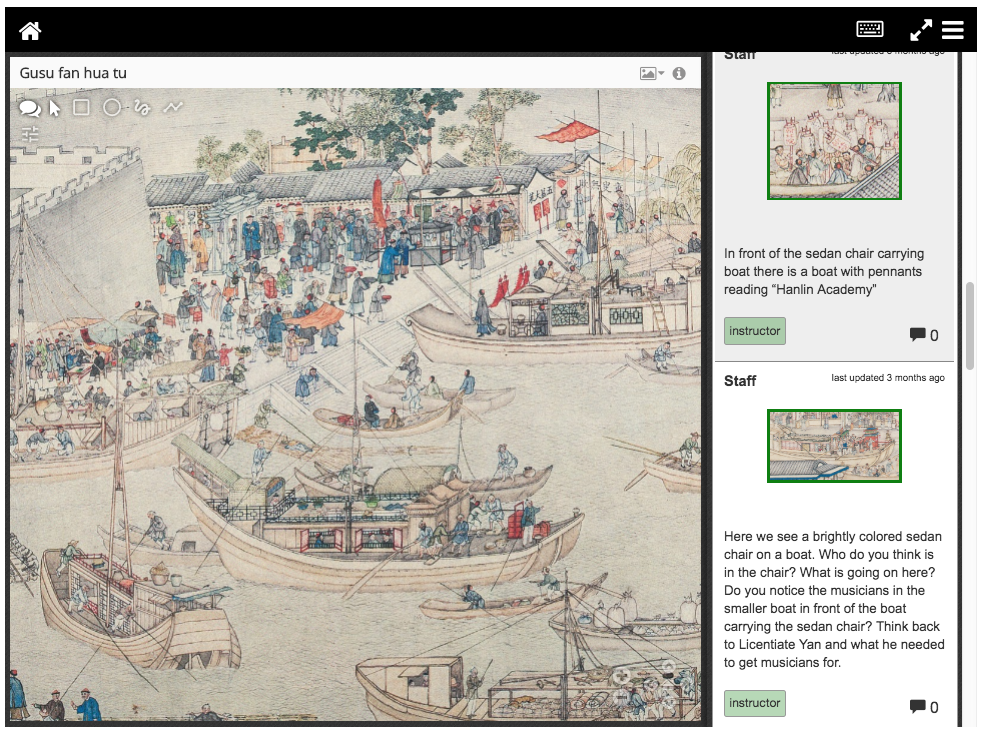Open the image view options dropdown
Viewport: 981px width, 733px height.
[x=652, y=74]
